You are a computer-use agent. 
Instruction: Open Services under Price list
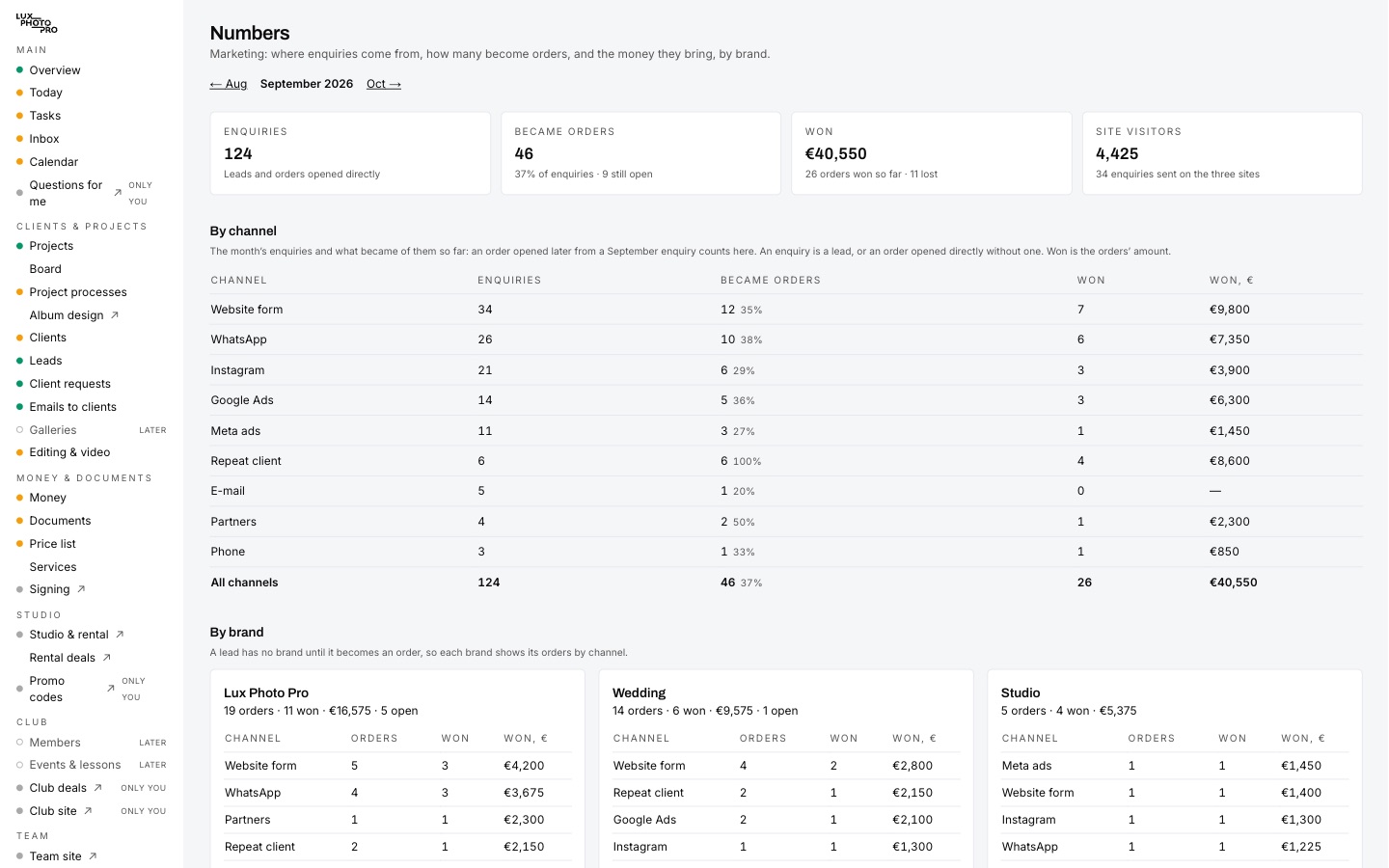click(x=53, y=567)
